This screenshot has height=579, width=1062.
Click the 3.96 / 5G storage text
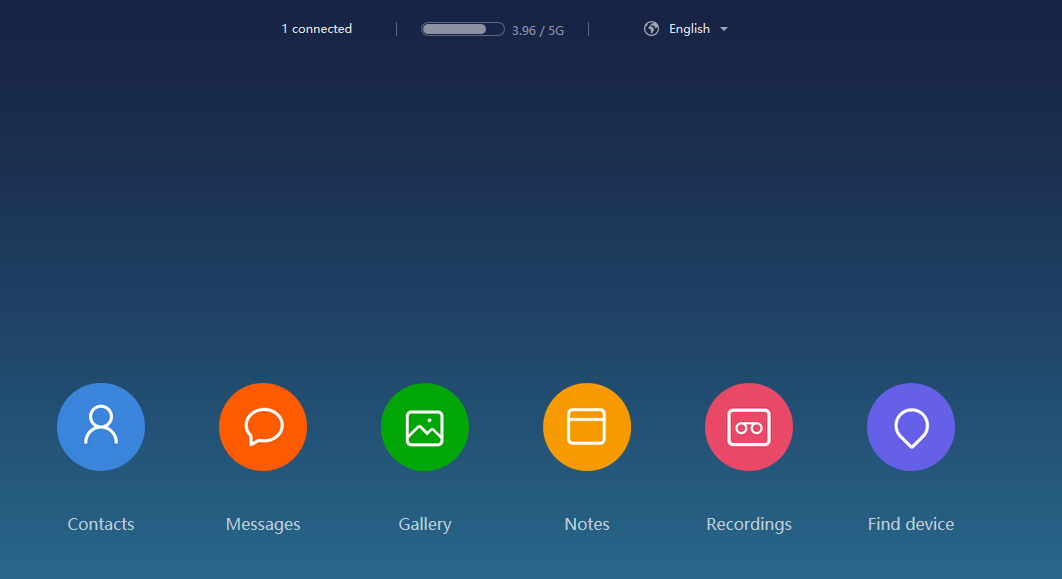click(x=538, y=31)
